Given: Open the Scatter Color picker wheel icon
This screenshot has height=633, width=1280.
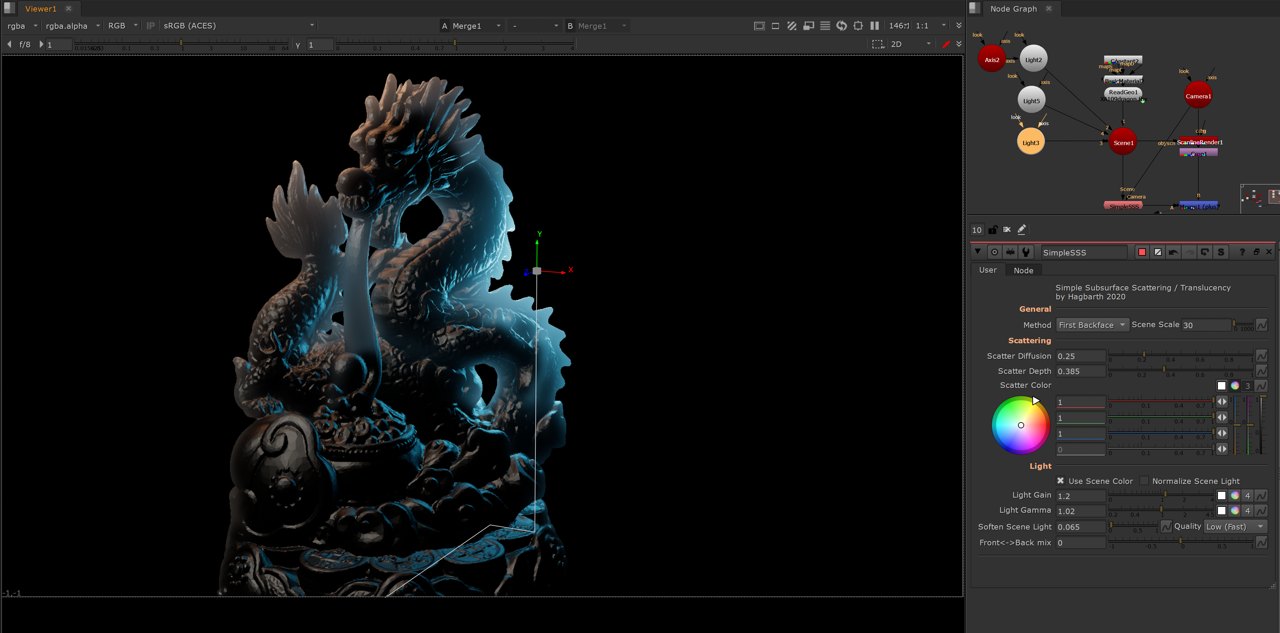Looking at the screenshot, I should pyautogui.click(x=1234, y=386).
